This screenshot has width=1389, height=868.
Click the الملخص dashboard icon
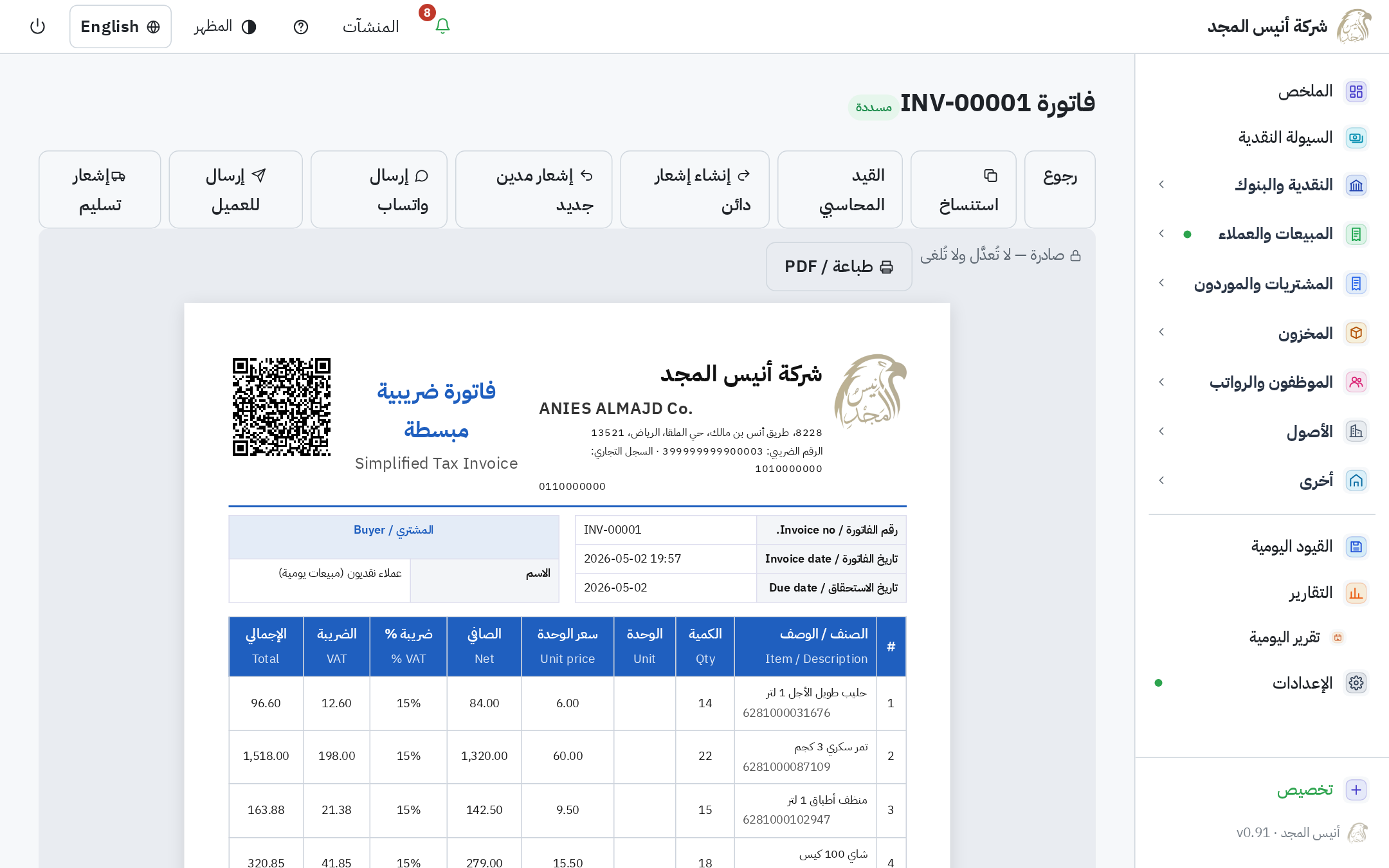tap(1356, 91)
